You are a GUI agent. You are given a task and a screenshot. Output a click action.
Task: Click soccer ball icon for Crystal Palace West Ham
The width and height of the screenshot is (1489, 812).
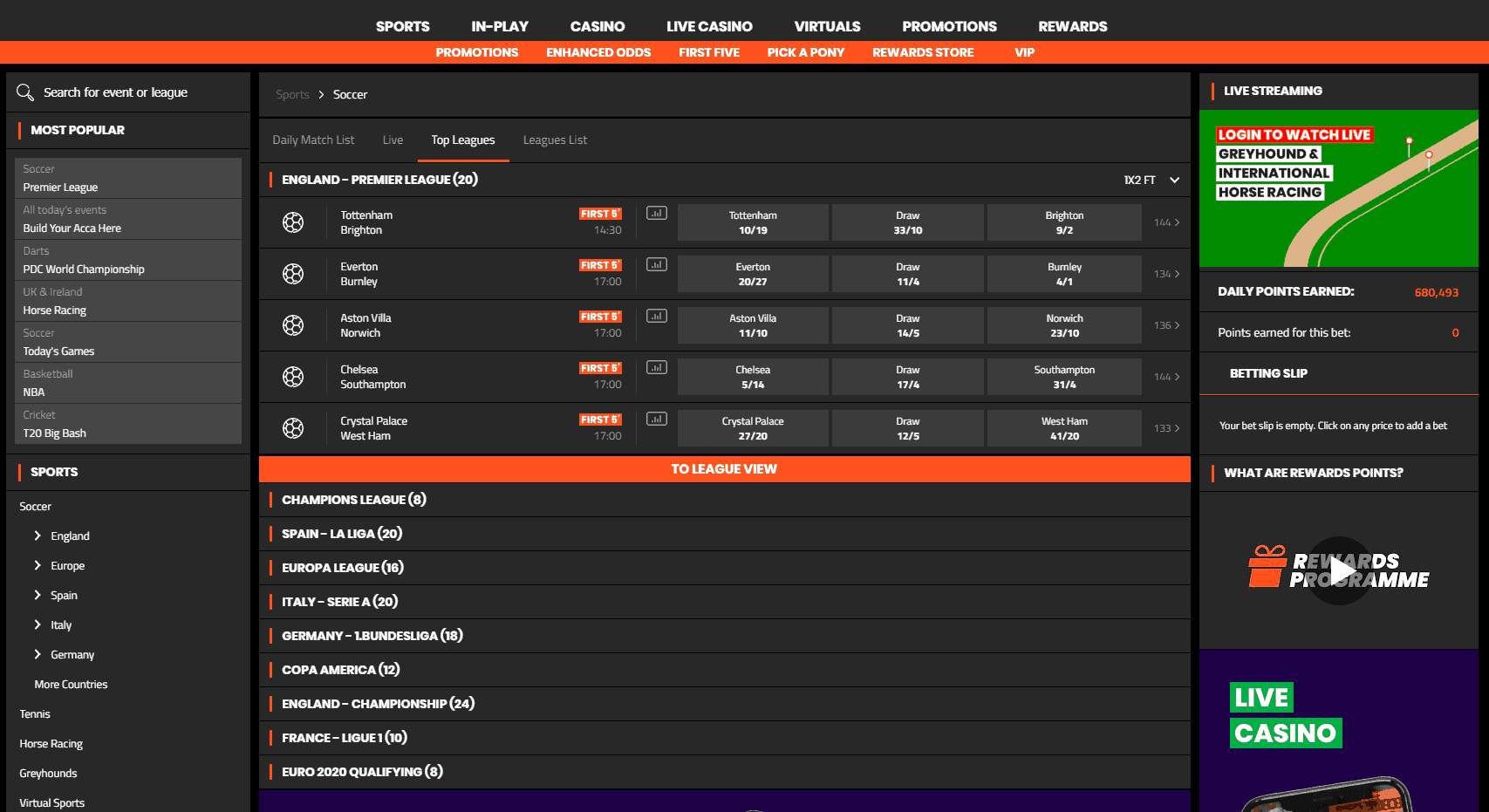pos(293,428)
